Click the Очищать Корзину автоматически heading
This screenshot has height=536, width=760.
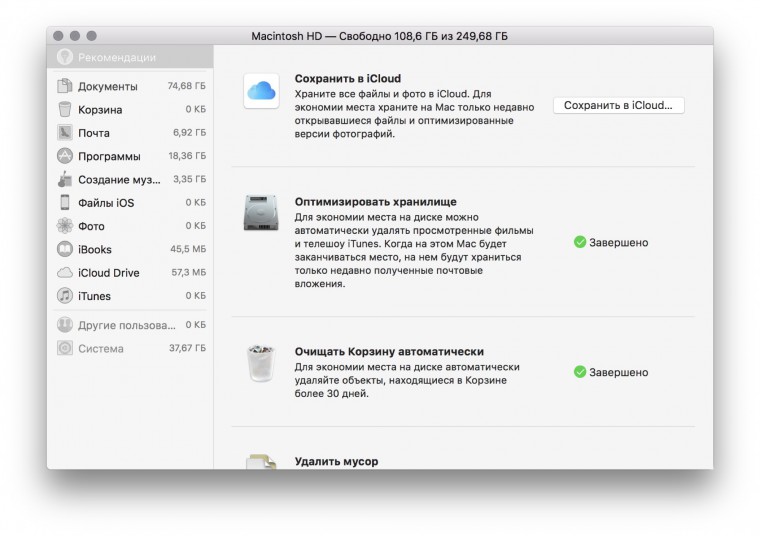tap(389, 351)
